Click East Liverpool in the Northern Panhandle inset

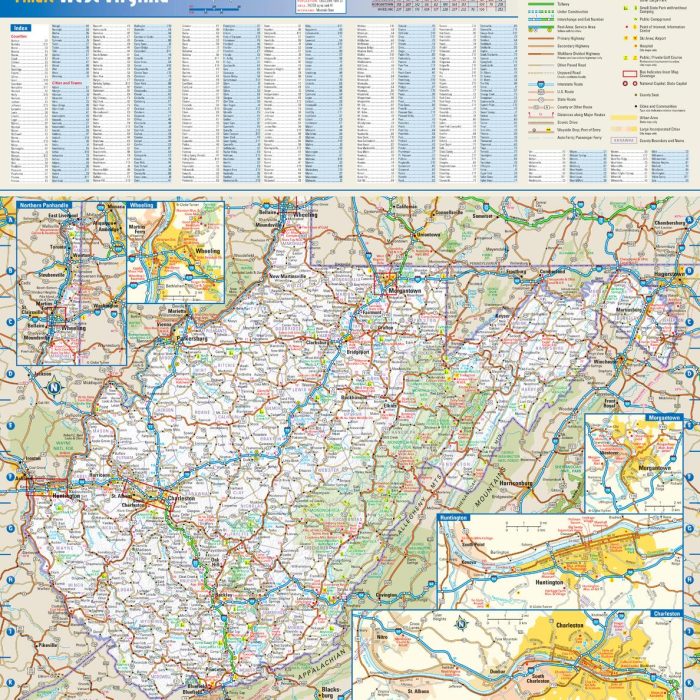coord(63,215)
